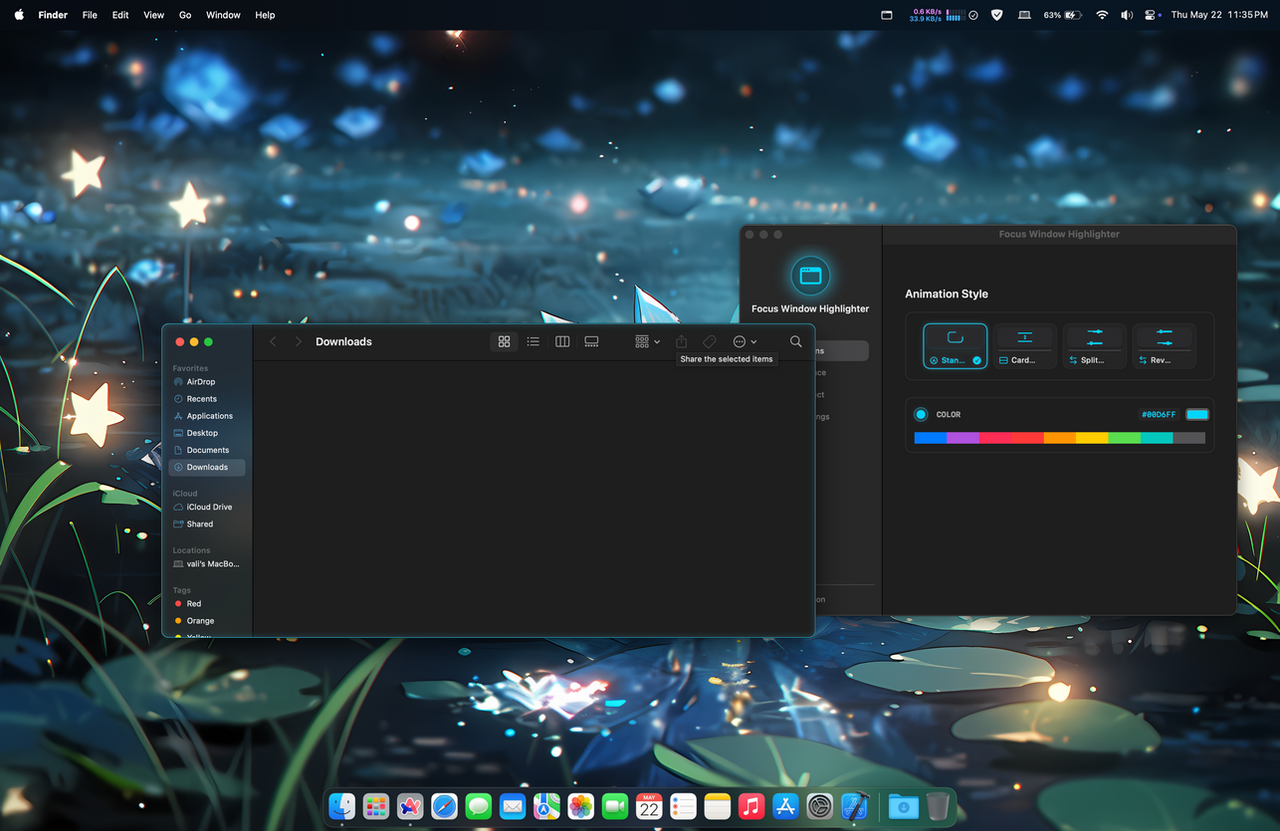
Task: Pick the green segment of color strip
Action: pyautogui.click(x=1124, y=438)
